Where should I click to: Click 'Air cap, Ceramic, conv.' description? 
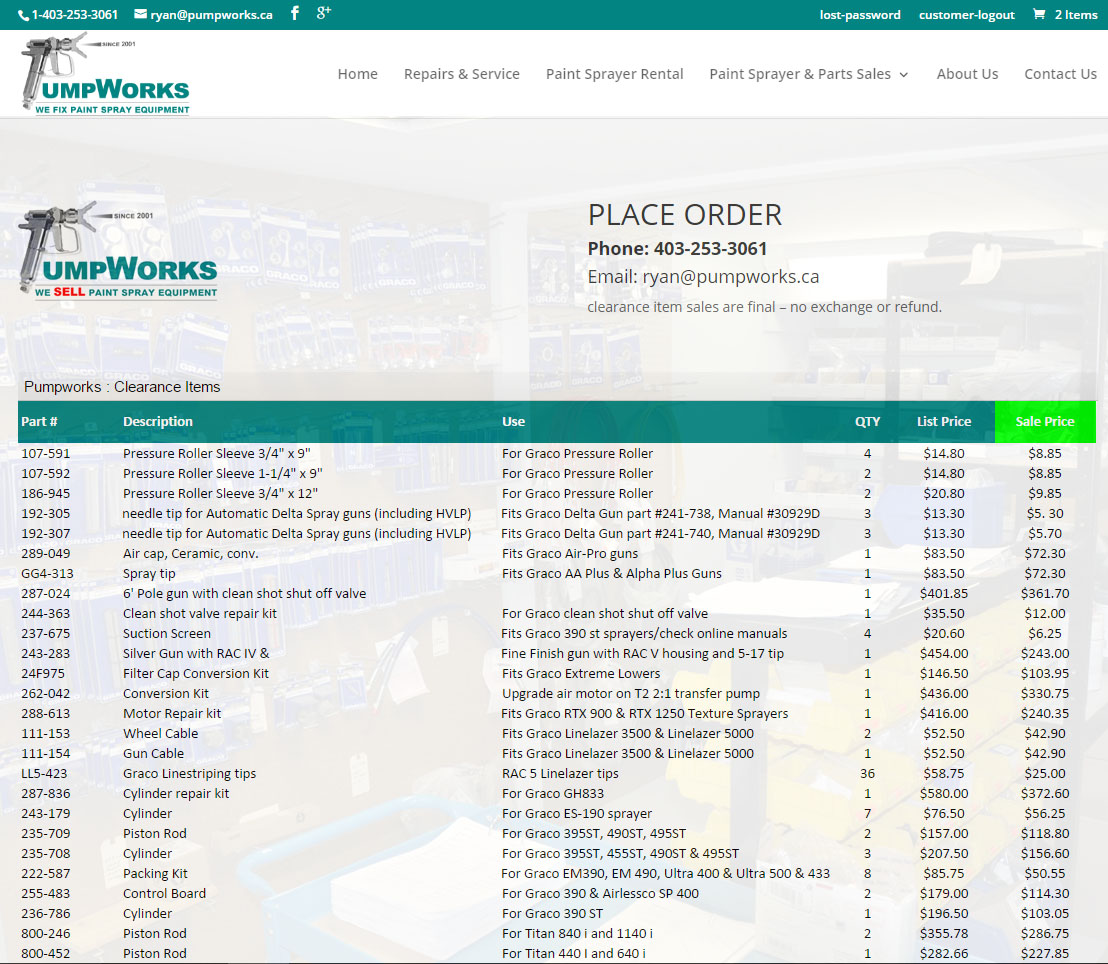[x=191, y=553]
